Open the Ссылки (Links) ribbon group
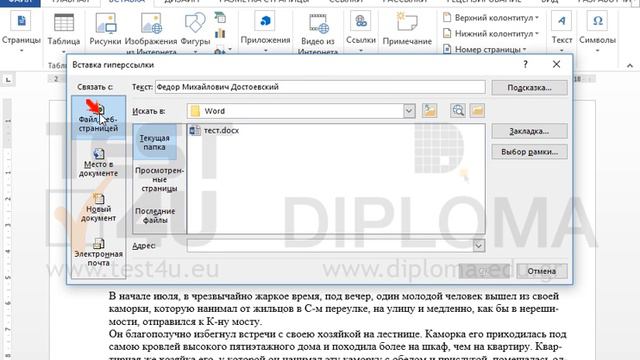640x360 pixels. coord(361,32)
